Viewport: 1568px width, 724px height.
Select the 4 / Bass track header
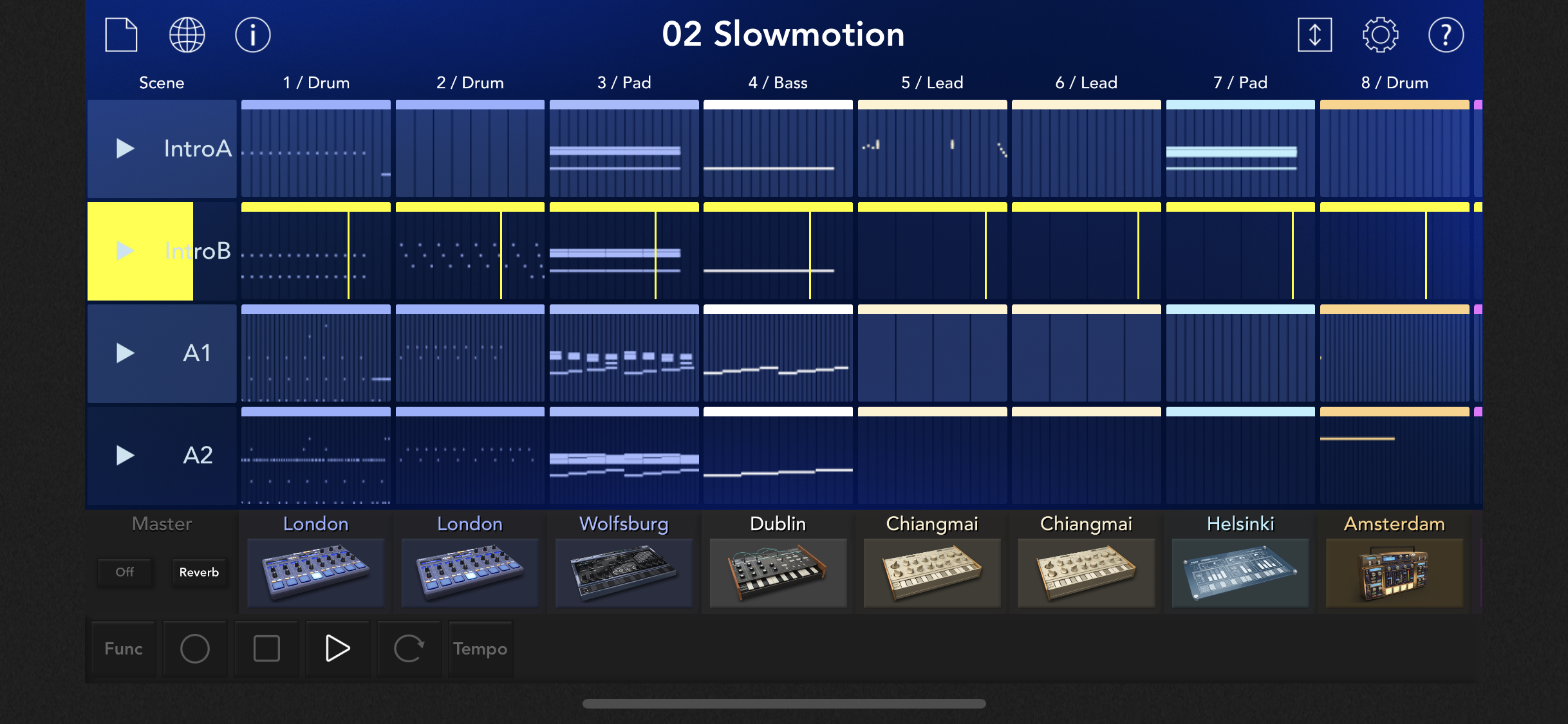pos(778,83)
